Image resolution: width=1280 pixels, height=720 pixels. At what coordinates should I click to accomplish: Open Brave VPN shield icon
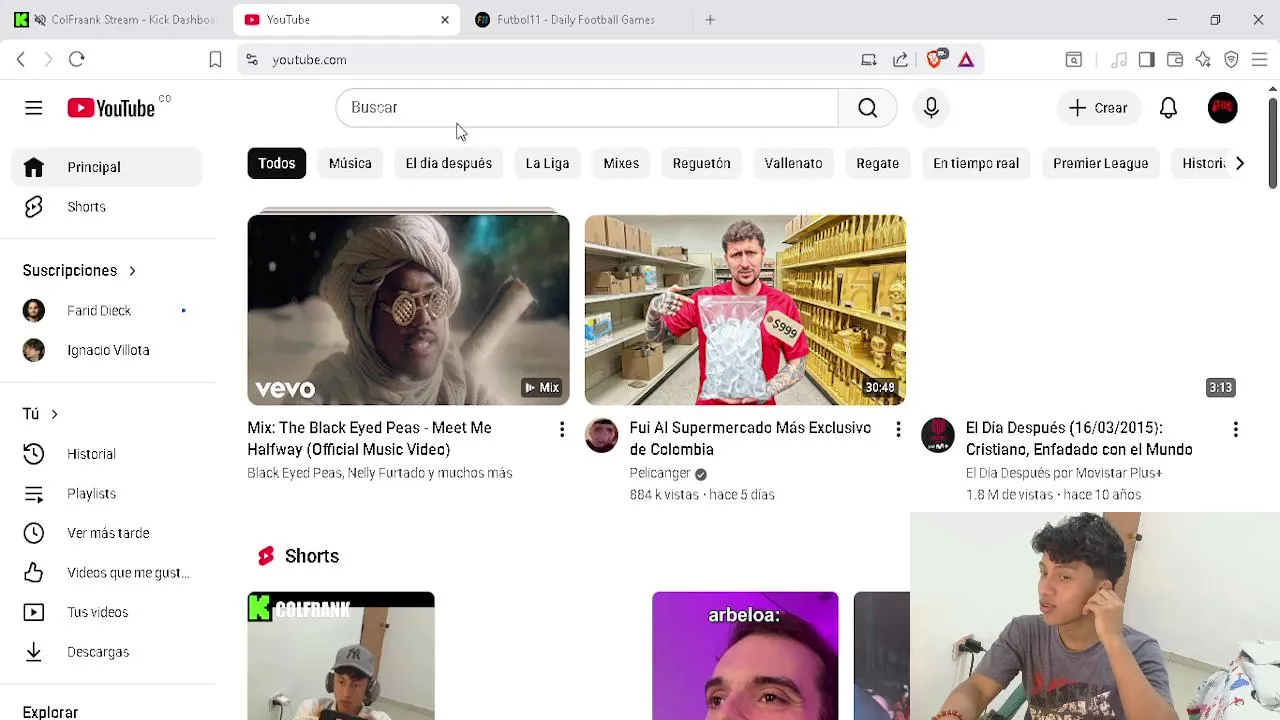1231,60
